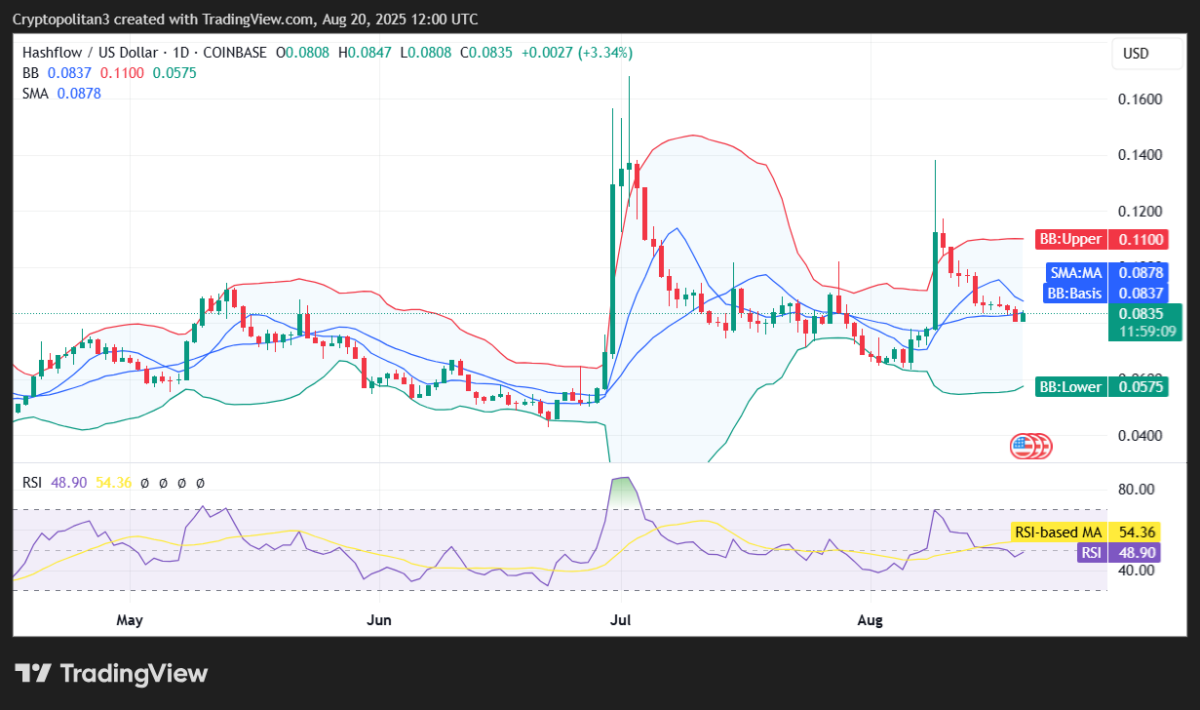Select the US flag currency icon
The image size is (1200, 710).
coord(1030,446)
